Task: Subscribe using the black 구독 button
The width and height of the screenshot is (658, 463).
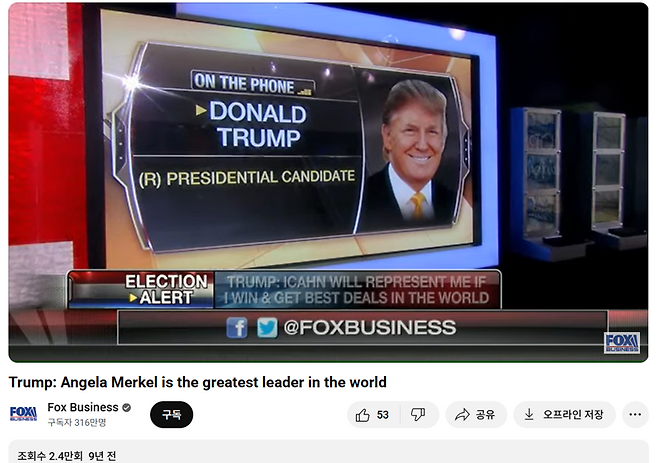Action: [172, 415]
